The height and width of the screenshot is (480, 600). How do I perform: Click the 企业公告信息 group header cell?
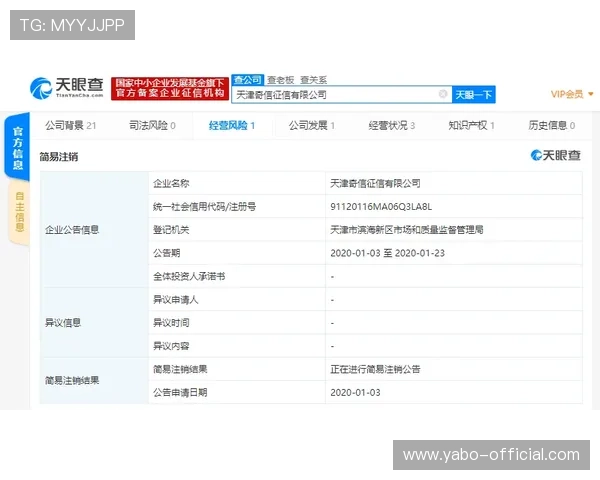click(94, 230)
